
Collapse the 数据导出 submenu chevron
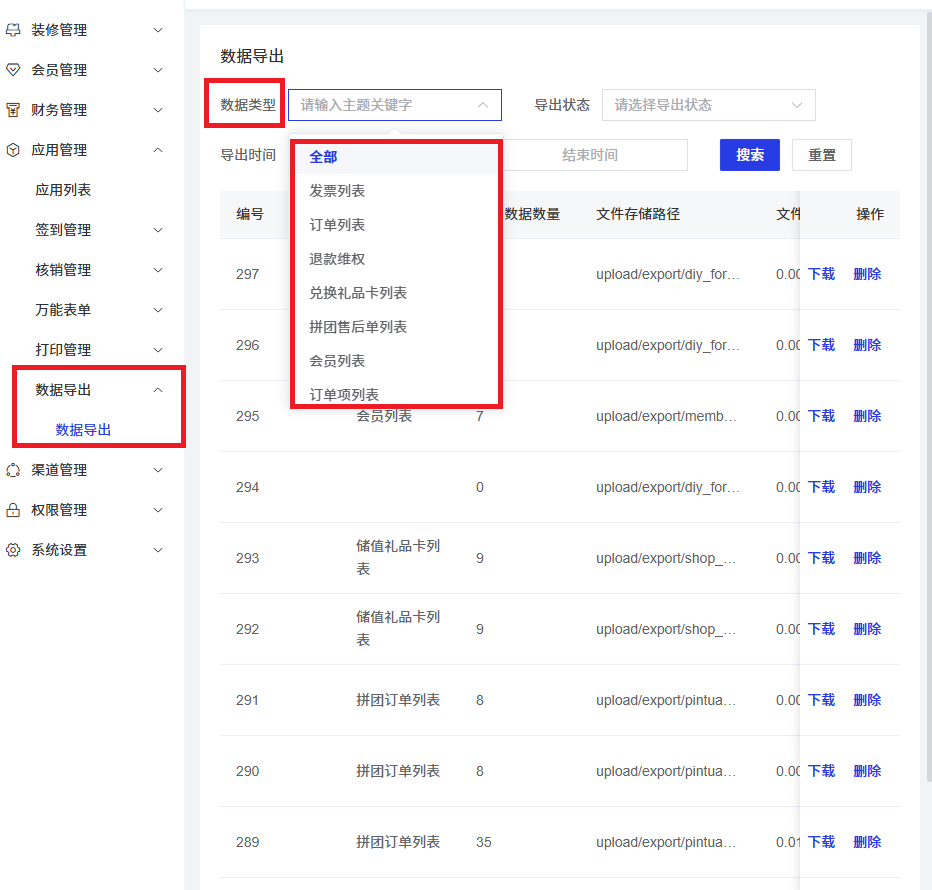coord(157,390)
